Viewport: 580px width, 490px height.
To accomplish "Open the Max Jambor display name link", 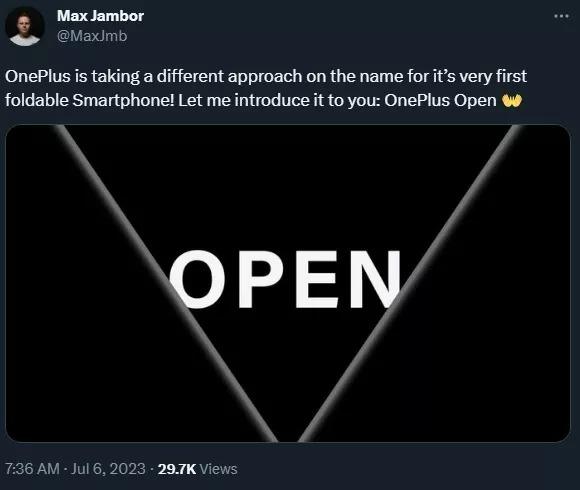I will click(x=100, y=16).
